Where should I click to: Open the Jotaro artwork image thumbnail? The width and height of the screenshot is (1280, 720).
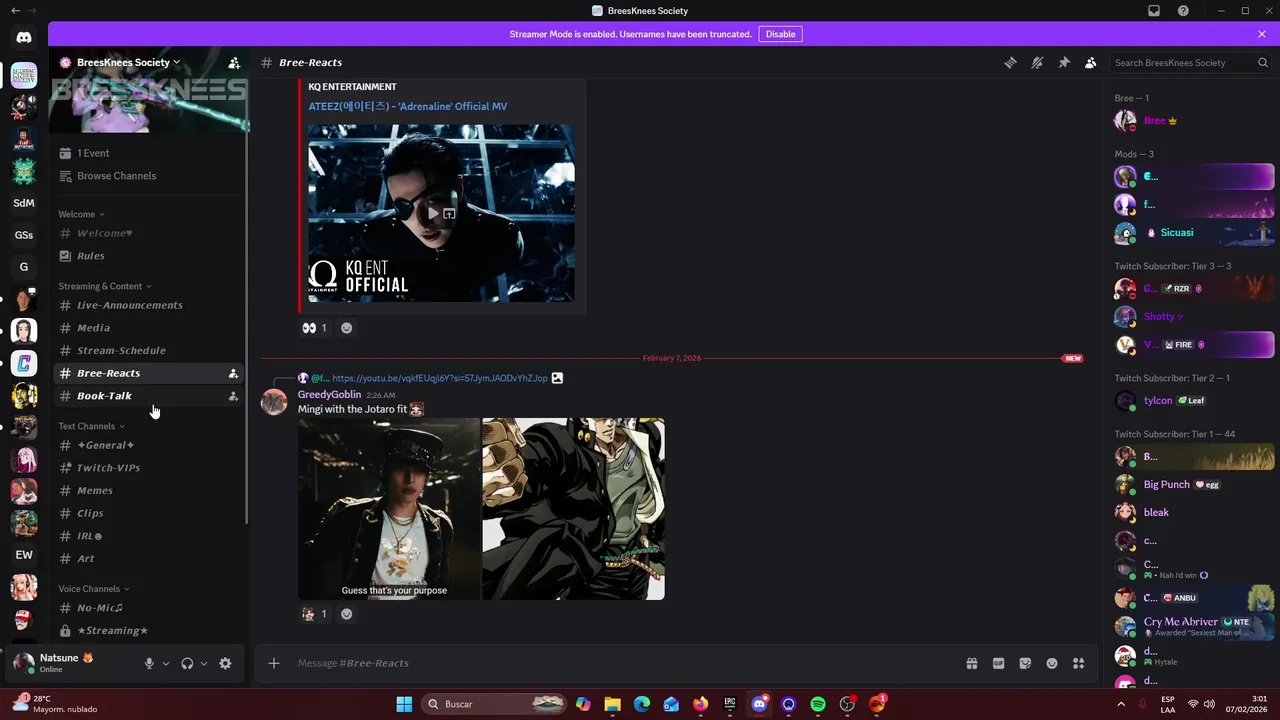[573, 509]
